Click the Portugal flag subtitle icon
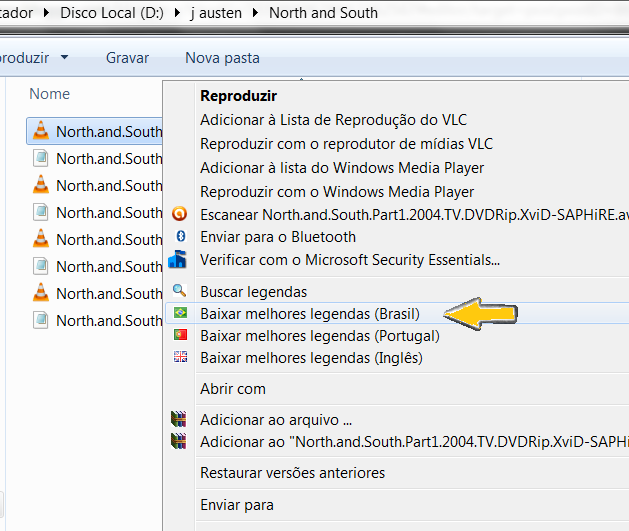 [x=180, y=334]
